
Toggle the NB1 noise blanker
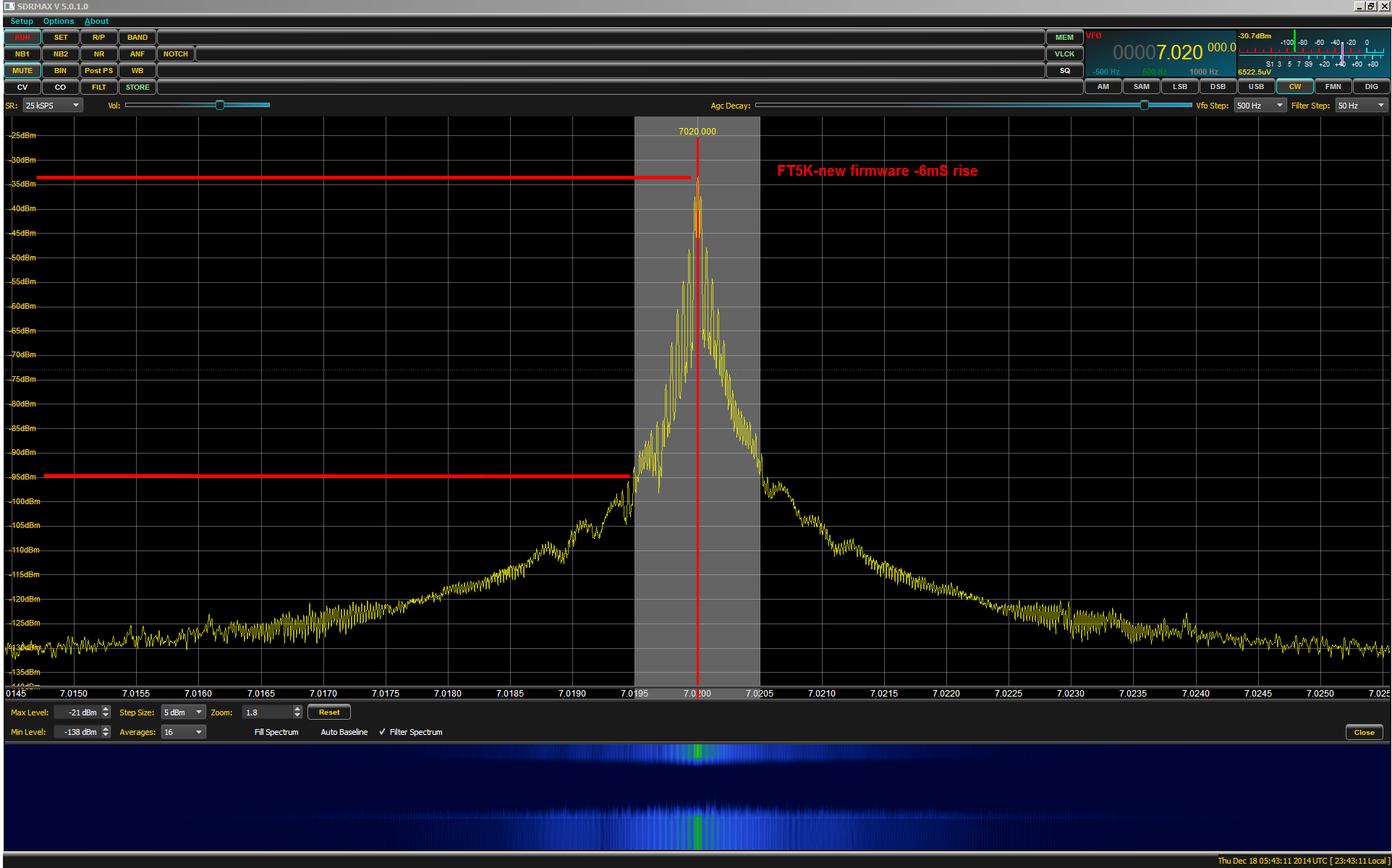click(x=22, y=54)
